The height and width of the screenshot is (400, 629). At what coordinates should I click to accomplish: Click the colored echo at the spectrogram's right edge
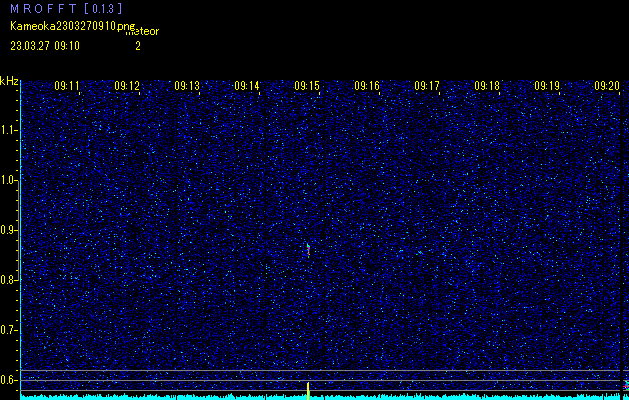point(626,386)
